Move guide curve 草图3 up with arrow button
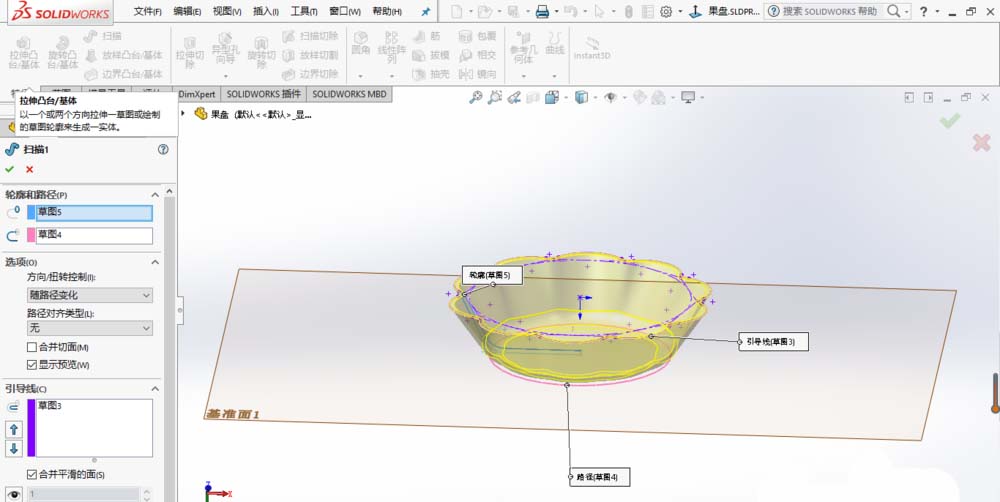Image resolution: width=1000 pixels, height=502 pixels. point(14,429)
